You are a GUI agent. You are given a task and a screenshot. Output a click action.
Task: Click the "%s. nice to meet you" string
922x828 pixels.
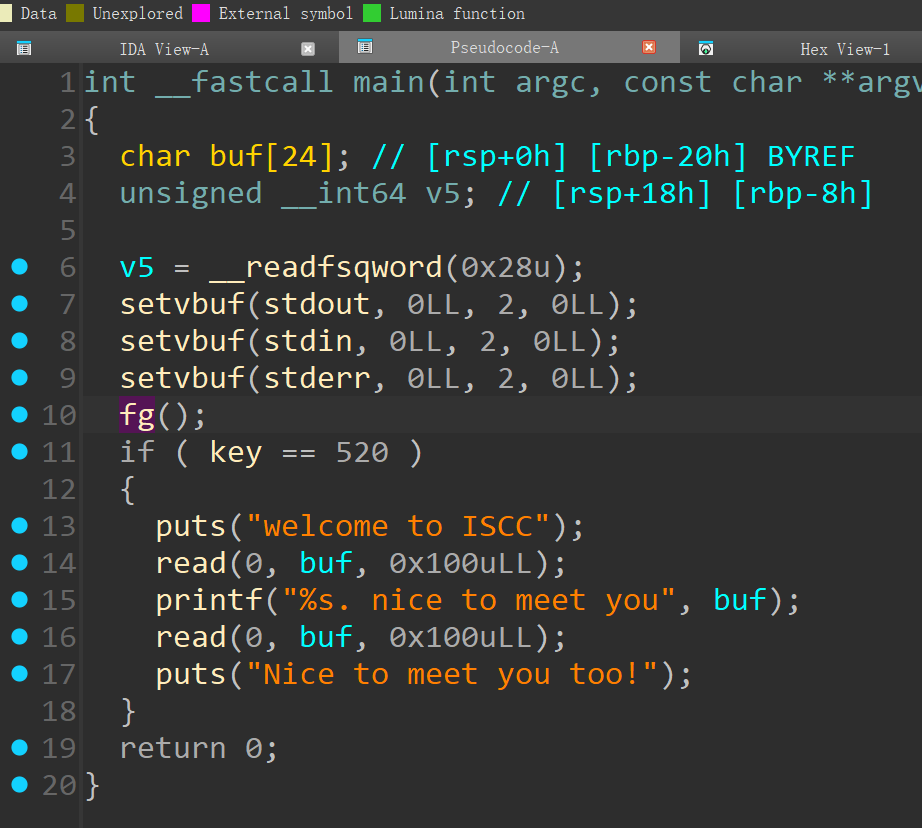click(479, 600)
